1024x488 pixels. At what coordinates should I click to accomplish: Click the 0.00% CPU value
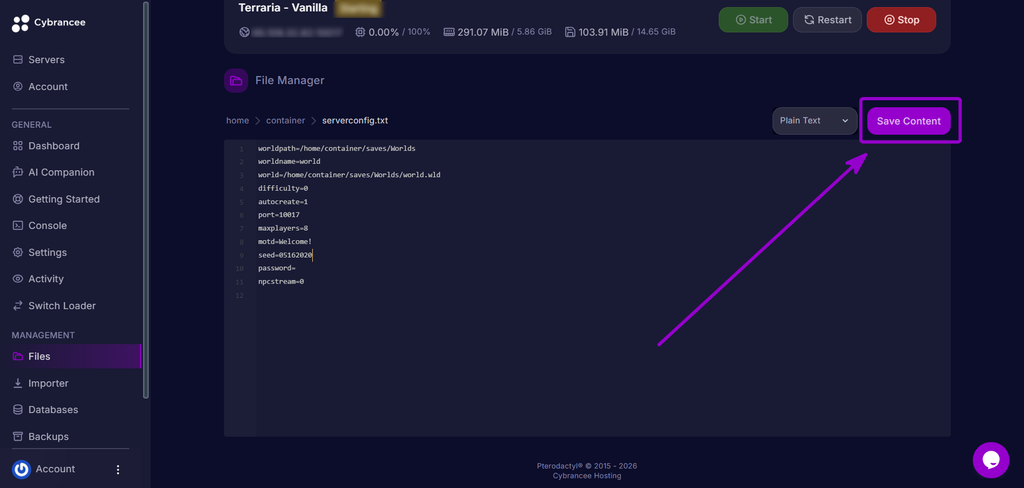(384, 31)
